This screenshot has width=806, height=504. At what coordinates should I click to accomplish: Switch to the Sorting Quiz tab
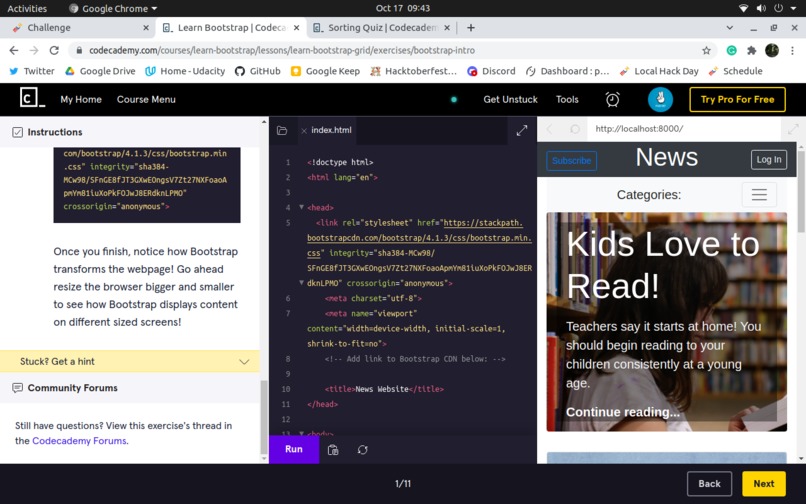(381, 28)
